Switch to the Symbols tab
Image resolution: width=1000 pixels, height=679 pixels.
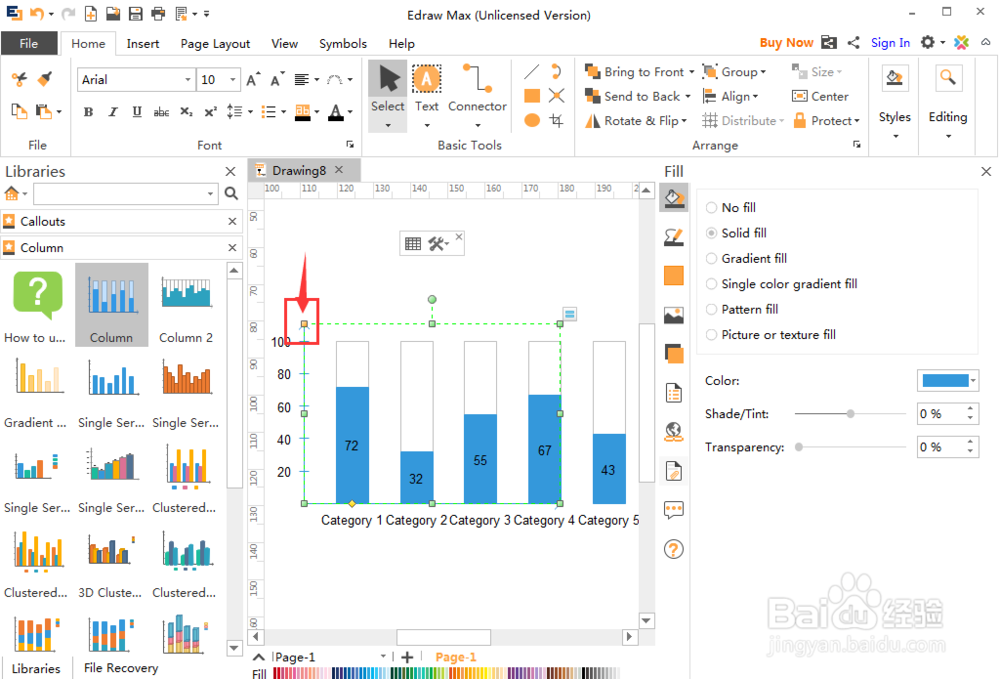click(343, 43)
